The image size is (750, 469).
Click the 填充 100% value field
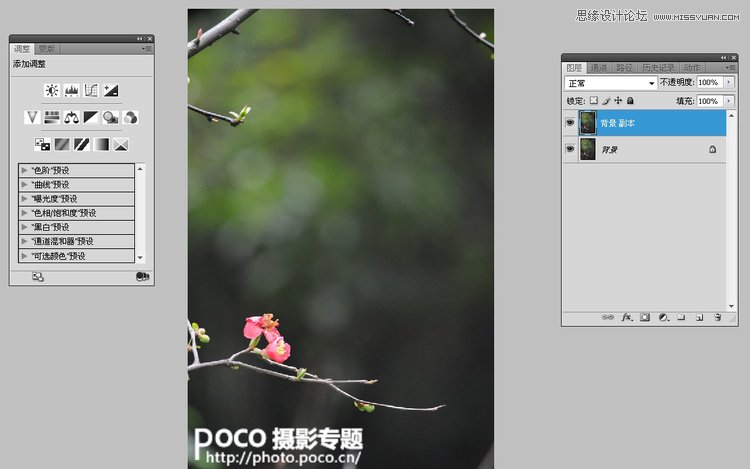710,101
